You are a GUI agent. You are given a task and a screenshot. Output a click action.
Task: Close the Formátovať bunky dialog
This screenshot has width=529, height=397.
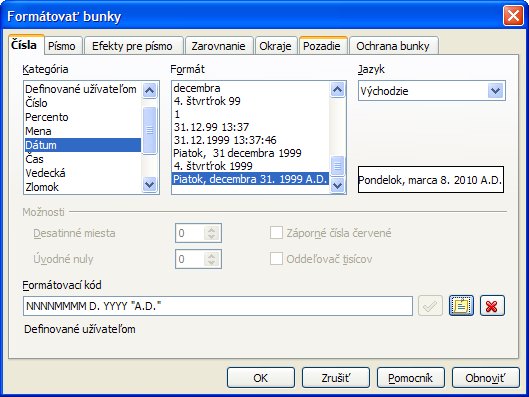click(513, 16)
